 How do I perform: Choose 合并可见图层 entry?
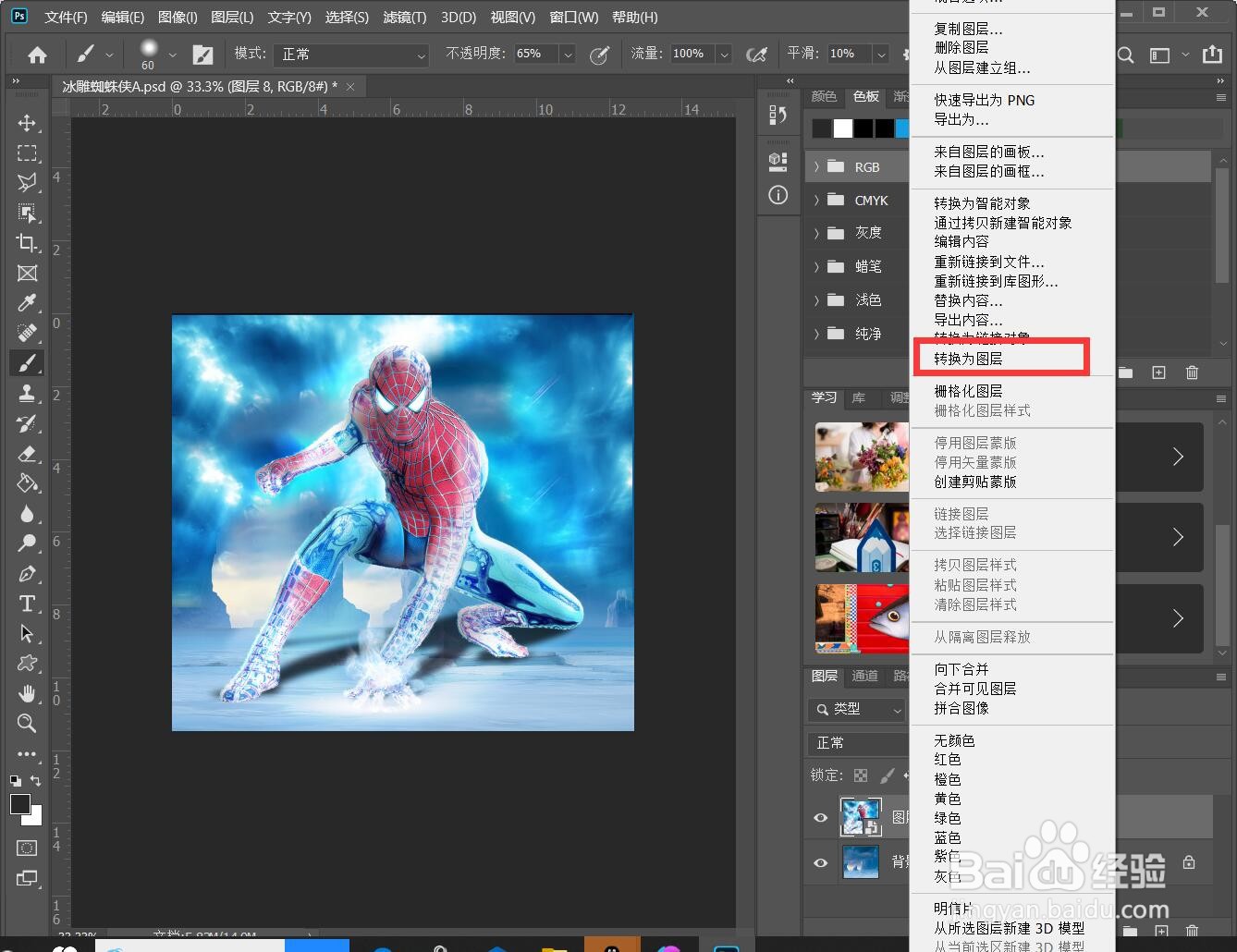pyautogui.click(x=975, y=689)
